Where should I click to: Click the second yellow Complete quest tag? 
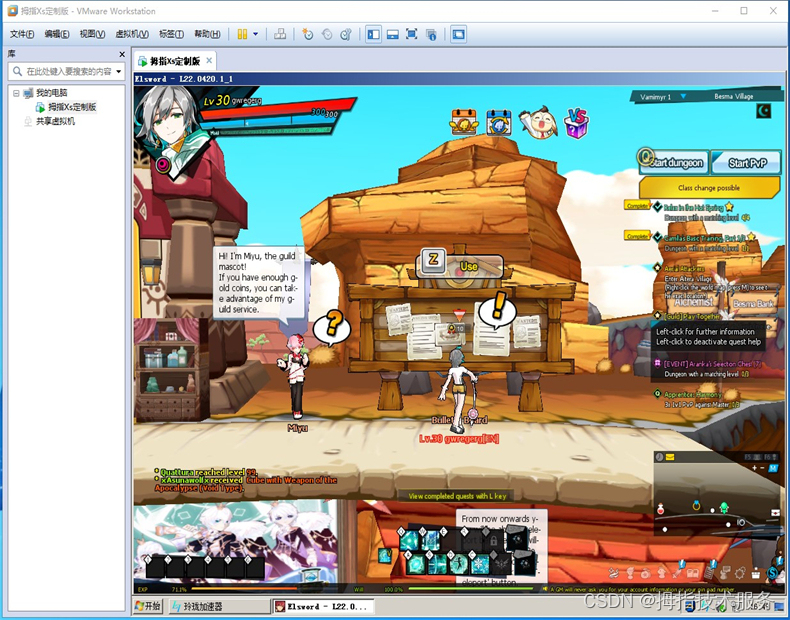pos(637,235)
